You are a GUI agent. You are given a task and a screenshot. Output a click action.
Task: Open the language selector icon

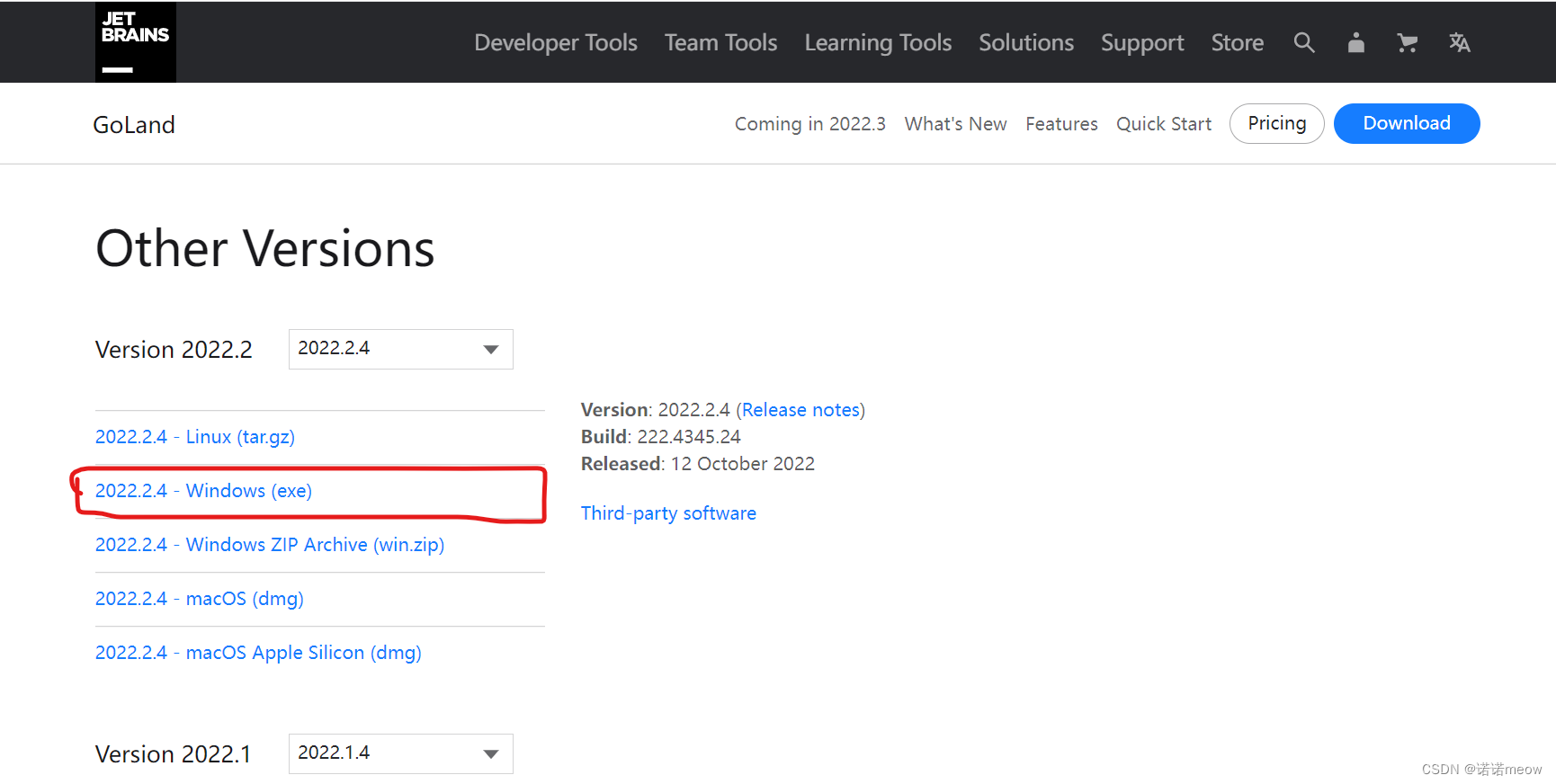(x=1460, y=42)
